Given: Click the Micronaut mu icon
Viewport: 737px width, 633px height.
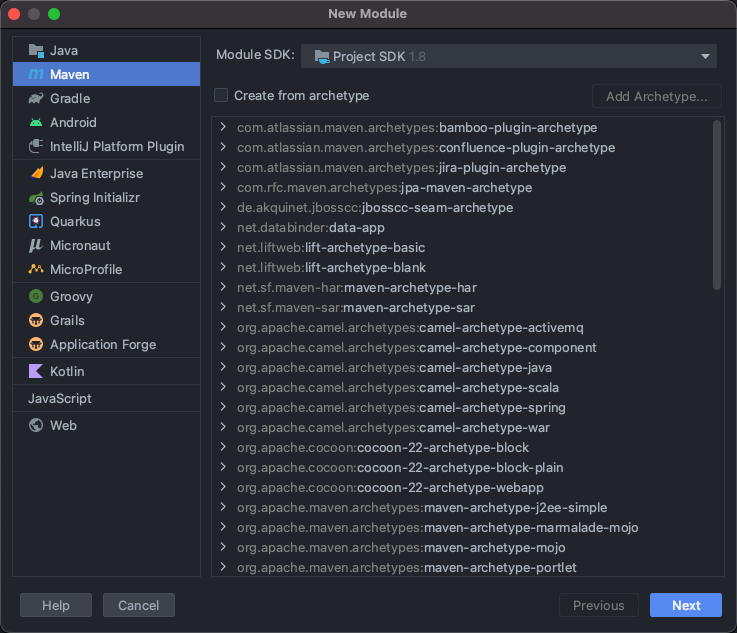Looking at the screenshot, I should click(x=36, y=245).
